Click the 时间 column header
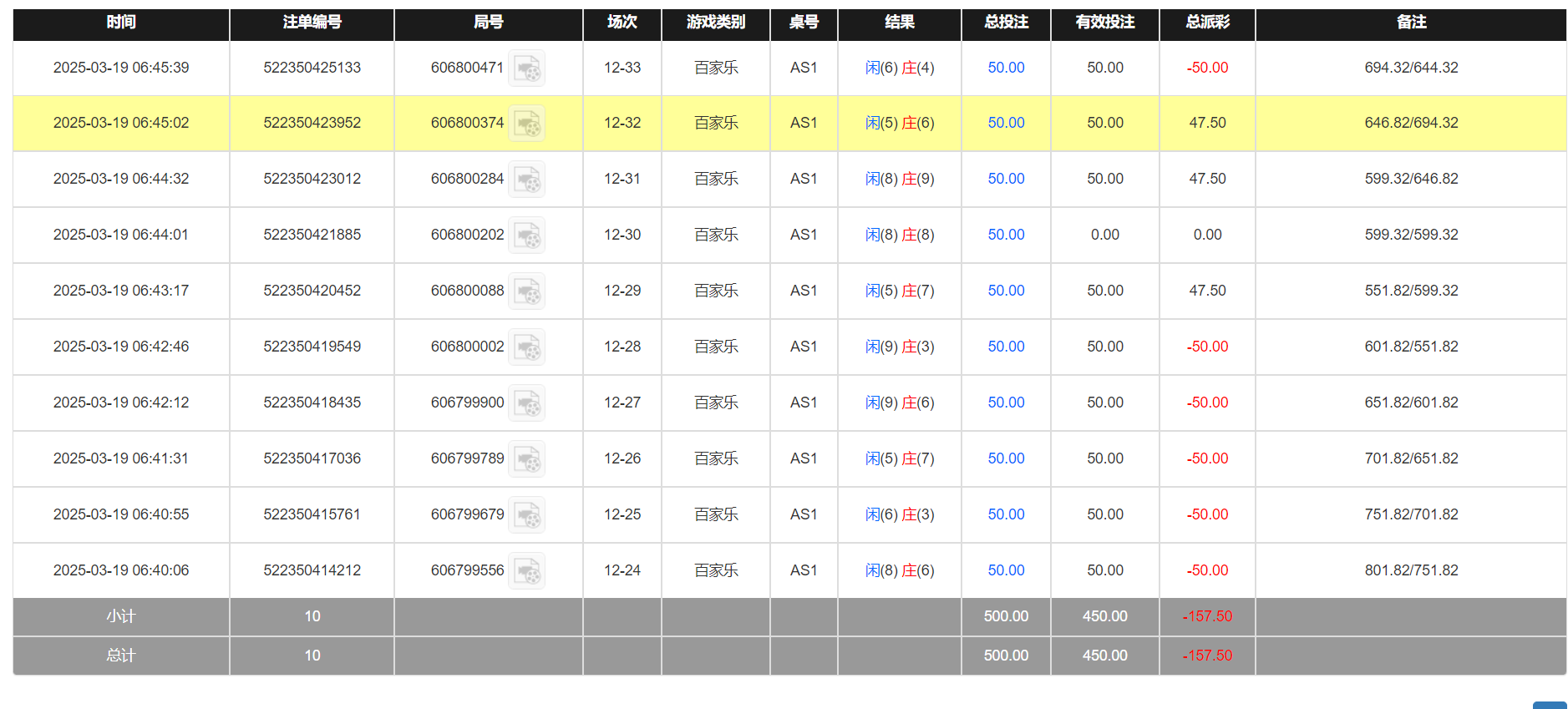 click(x=121, y=23)
